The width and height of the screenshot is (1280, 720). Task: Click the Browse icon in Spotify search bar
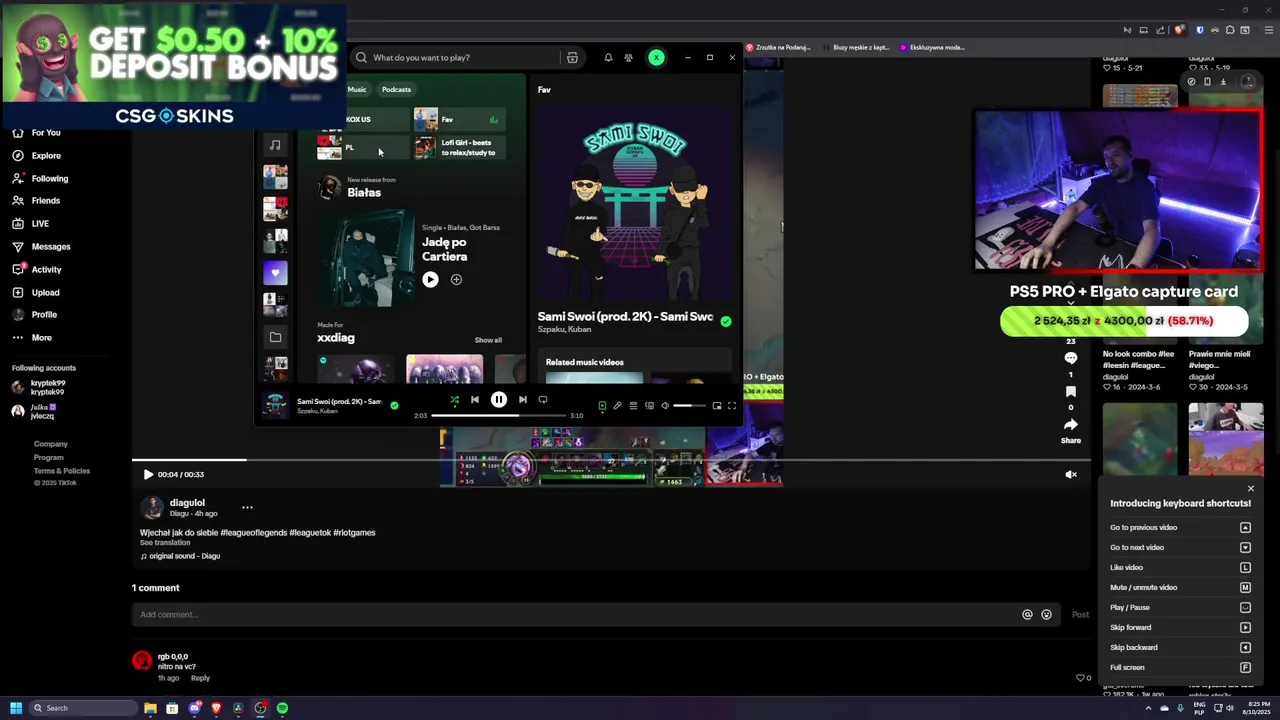(x=572, y=58)
